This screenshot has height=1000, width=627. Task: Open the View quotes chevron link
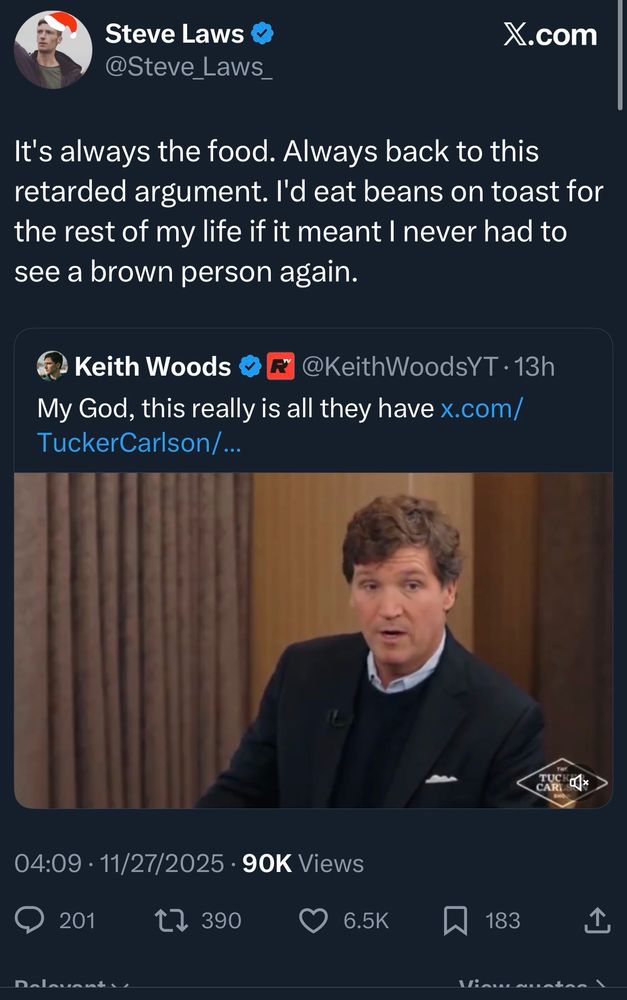click(x=530, y=989)
